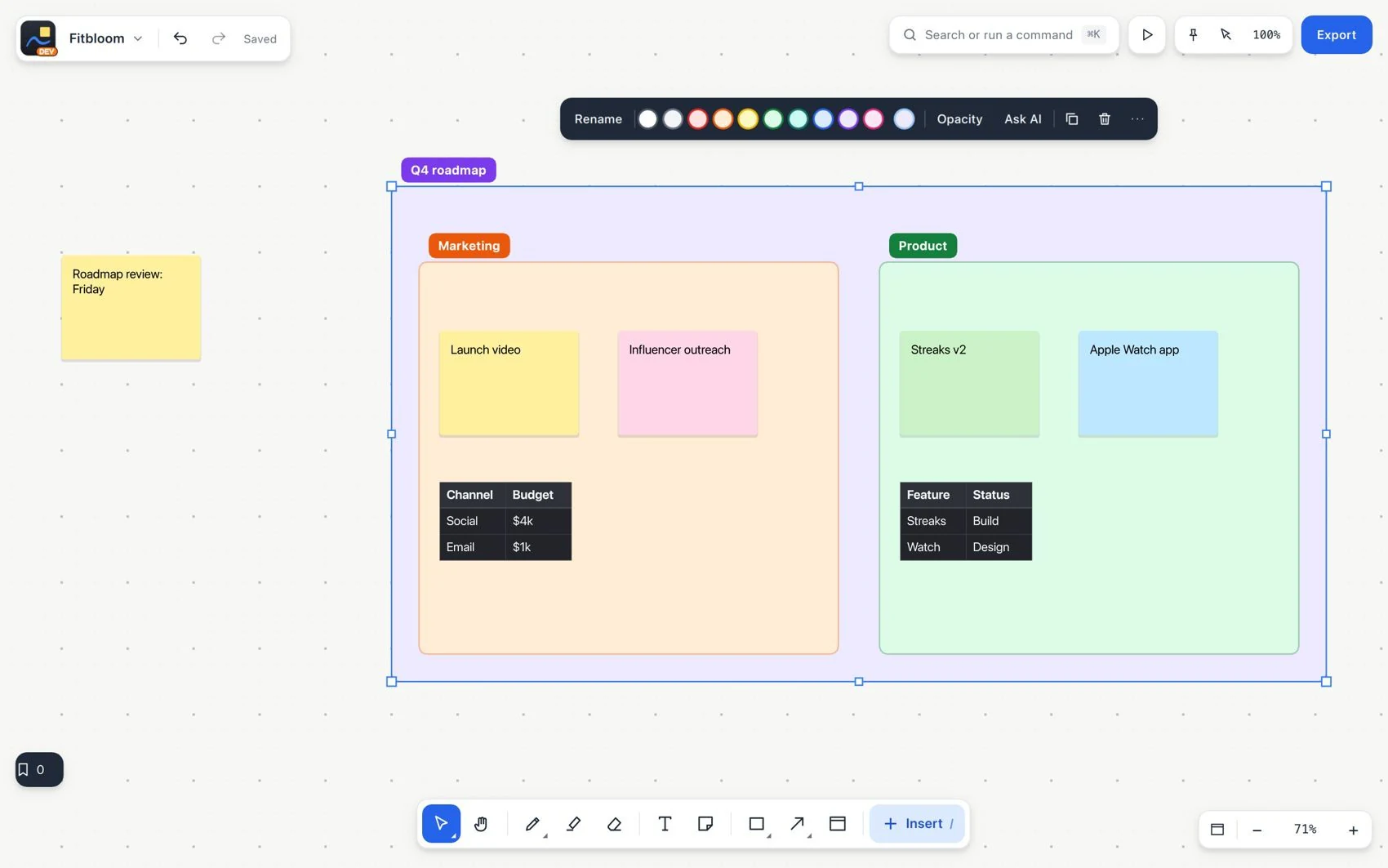Activate the hand pan tool
1388x868 pixels.
[481, 823]
